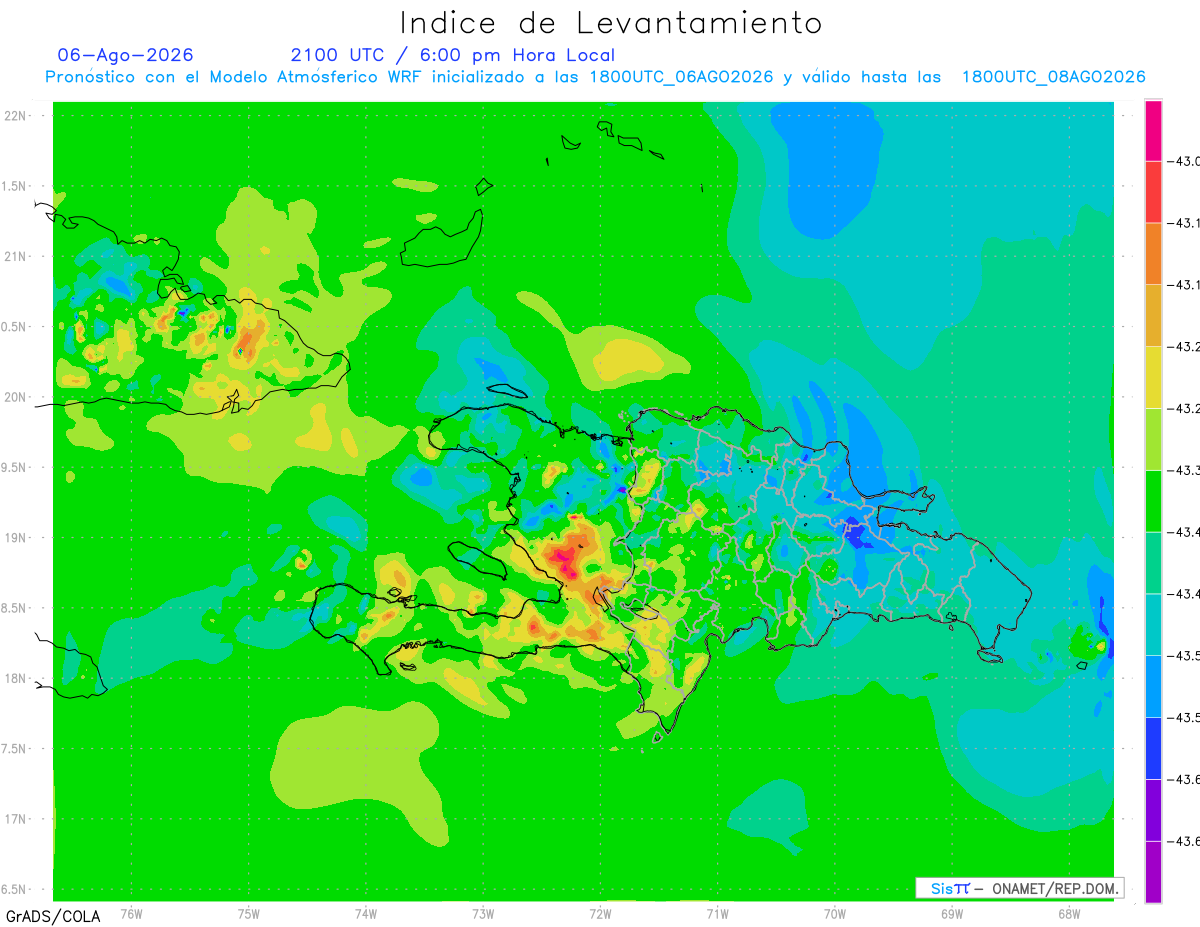Select the yellow-green lime legend swatch
This screenshot has height=927, width=1200.
[x=1153, y=439]
